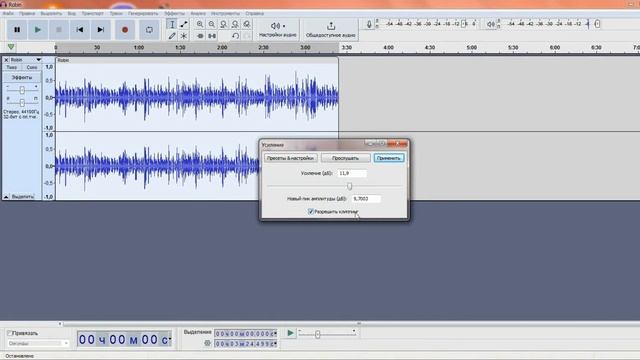
Task: Click the 4:00 mark on timeline ruler
Action: pyautogui.click(x=388, y=47)
